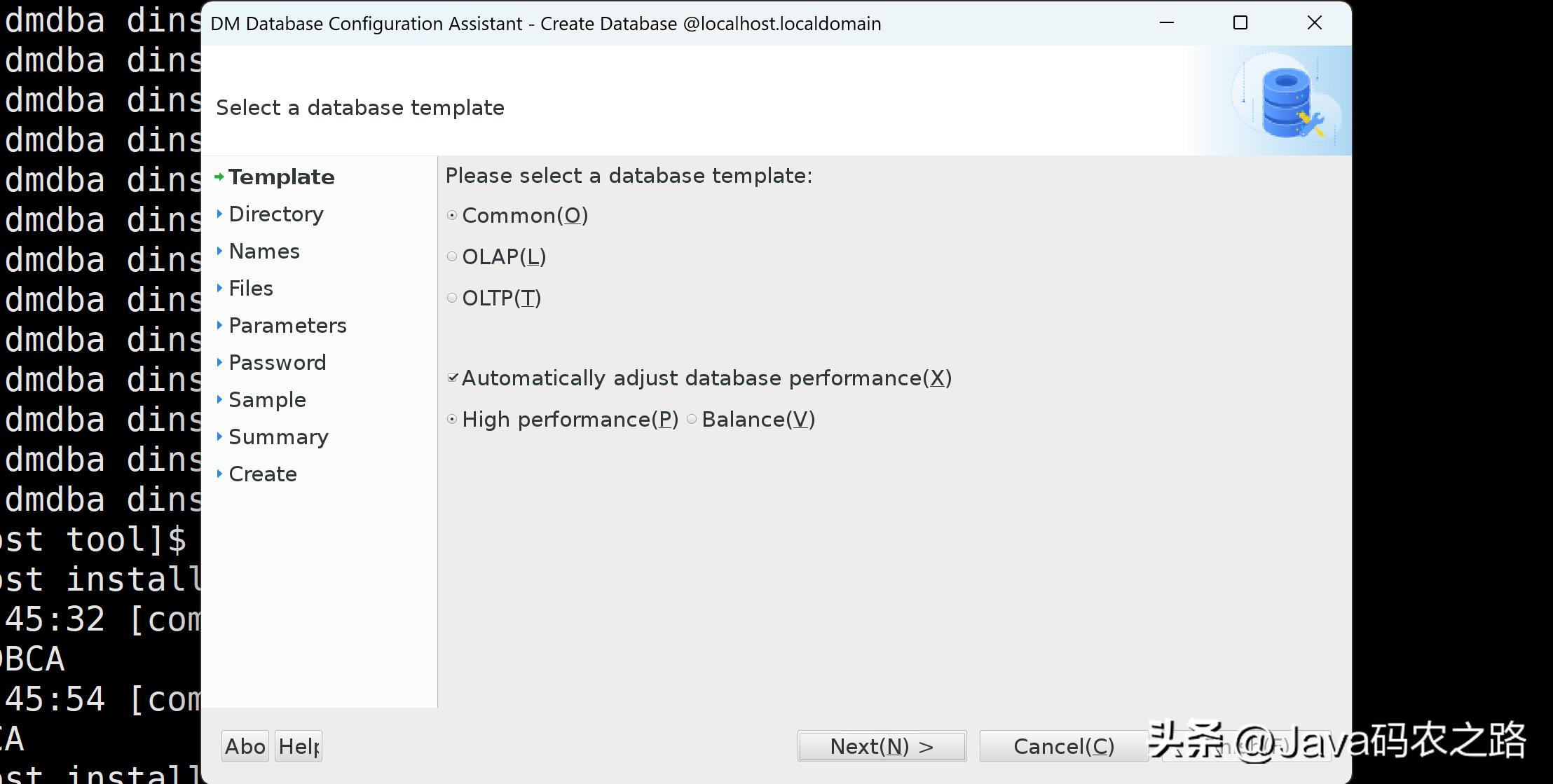The height and width of the screenshot is (784, 1553).
Task: Open the Help button
Action: tap(299, 747)
